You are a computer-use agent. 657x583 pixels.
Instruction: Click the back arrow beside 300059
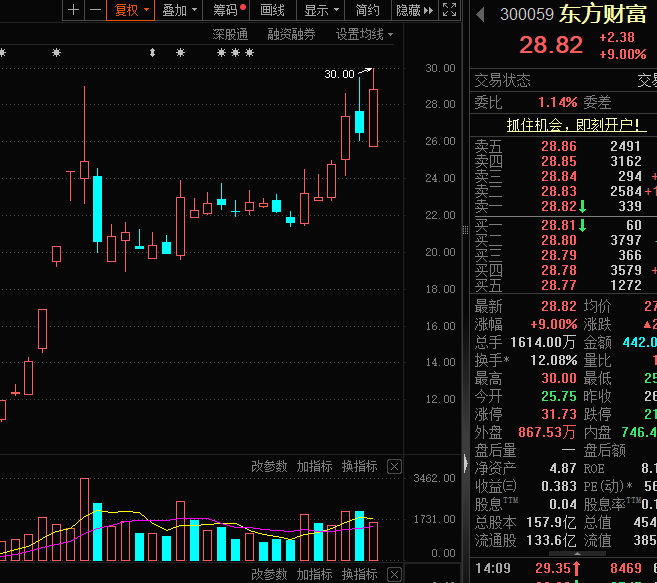tap(481, 15)
